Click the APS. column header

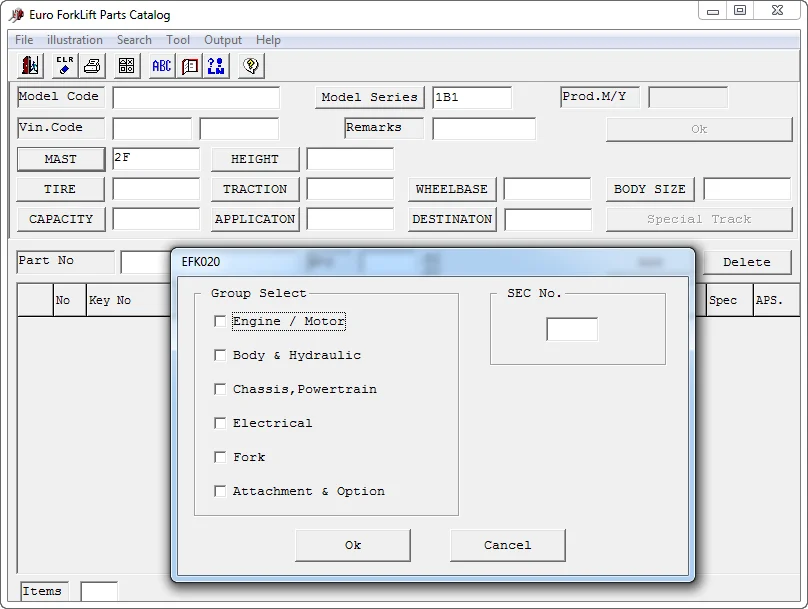[x=777, y=300]
